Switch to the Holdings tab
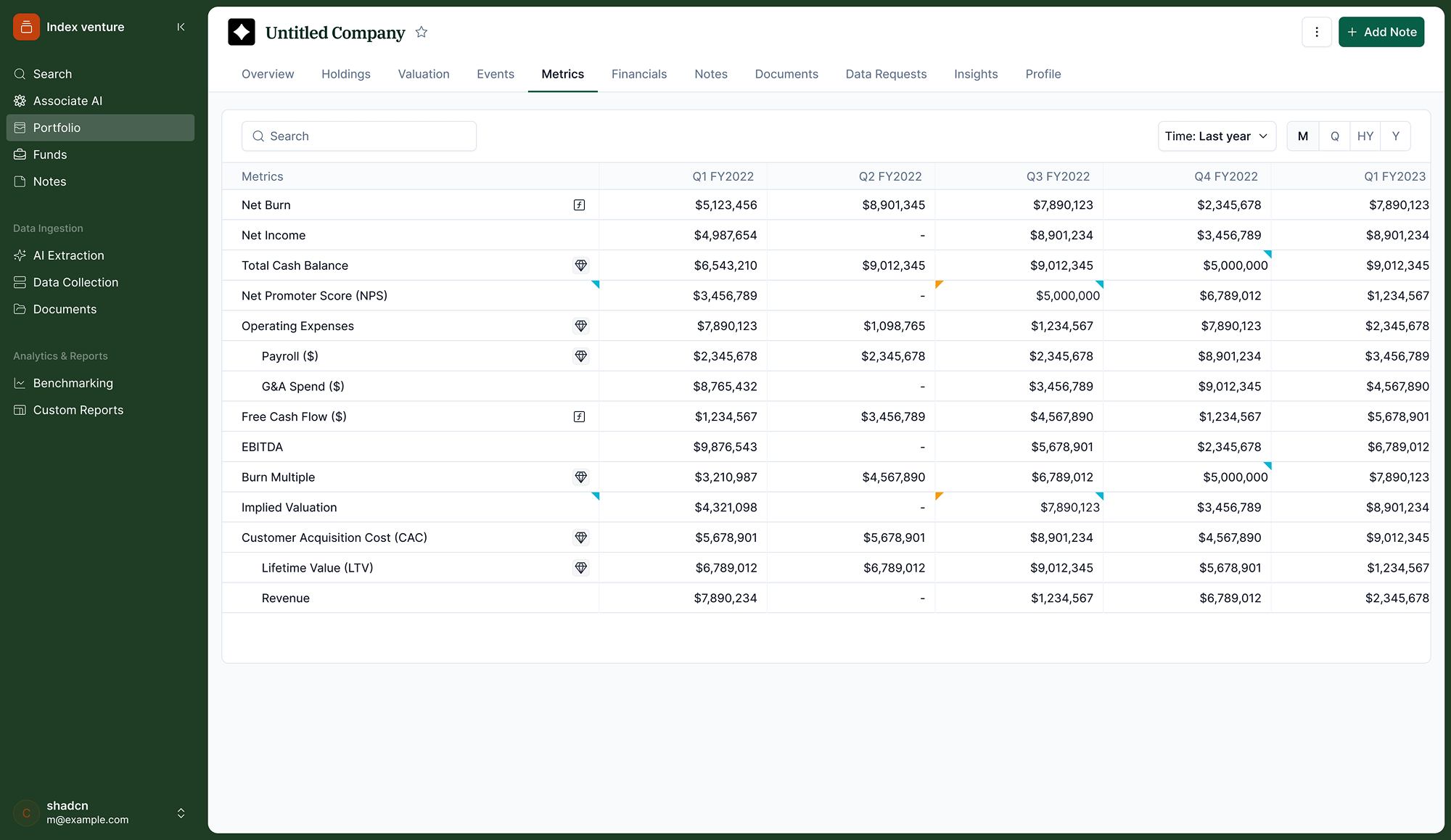The image size is (1451, 840). [346, 74]
